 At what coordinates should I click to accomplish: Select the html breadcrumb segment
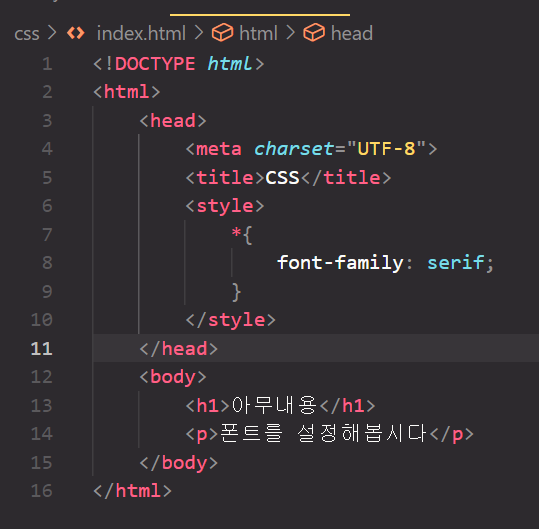(x=258, y=33)
